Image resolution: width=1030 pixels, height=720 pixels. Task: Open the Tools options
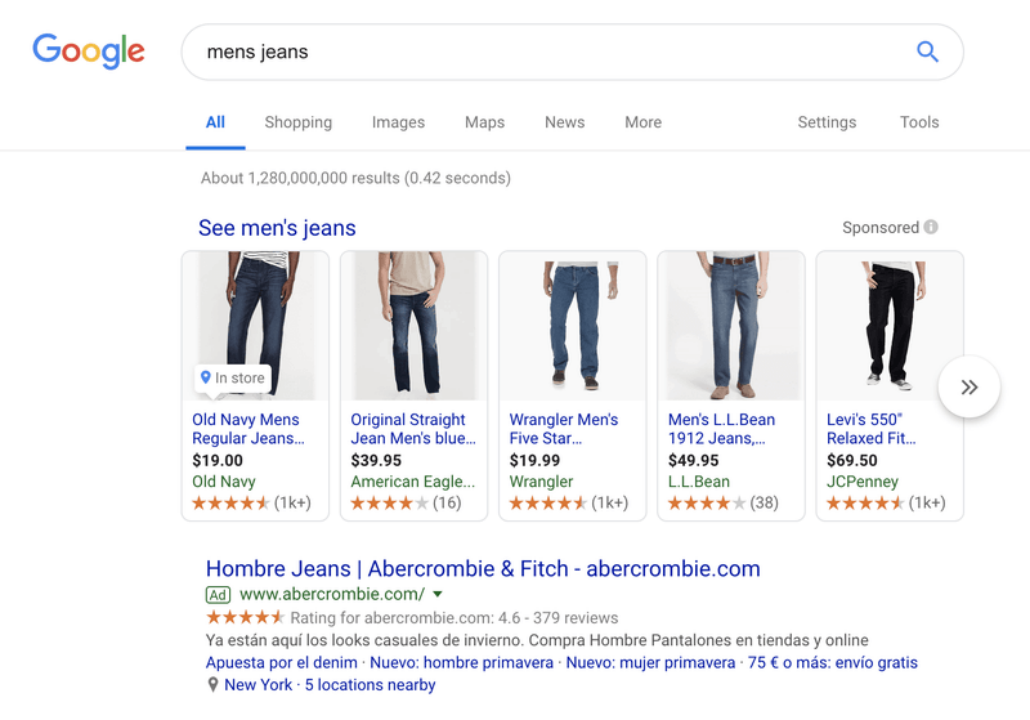click(x=919, y=122)
